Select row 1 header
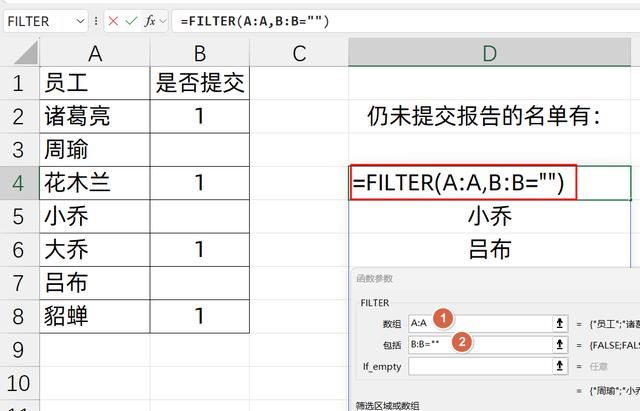640x411 pixels. click(18, 83)
